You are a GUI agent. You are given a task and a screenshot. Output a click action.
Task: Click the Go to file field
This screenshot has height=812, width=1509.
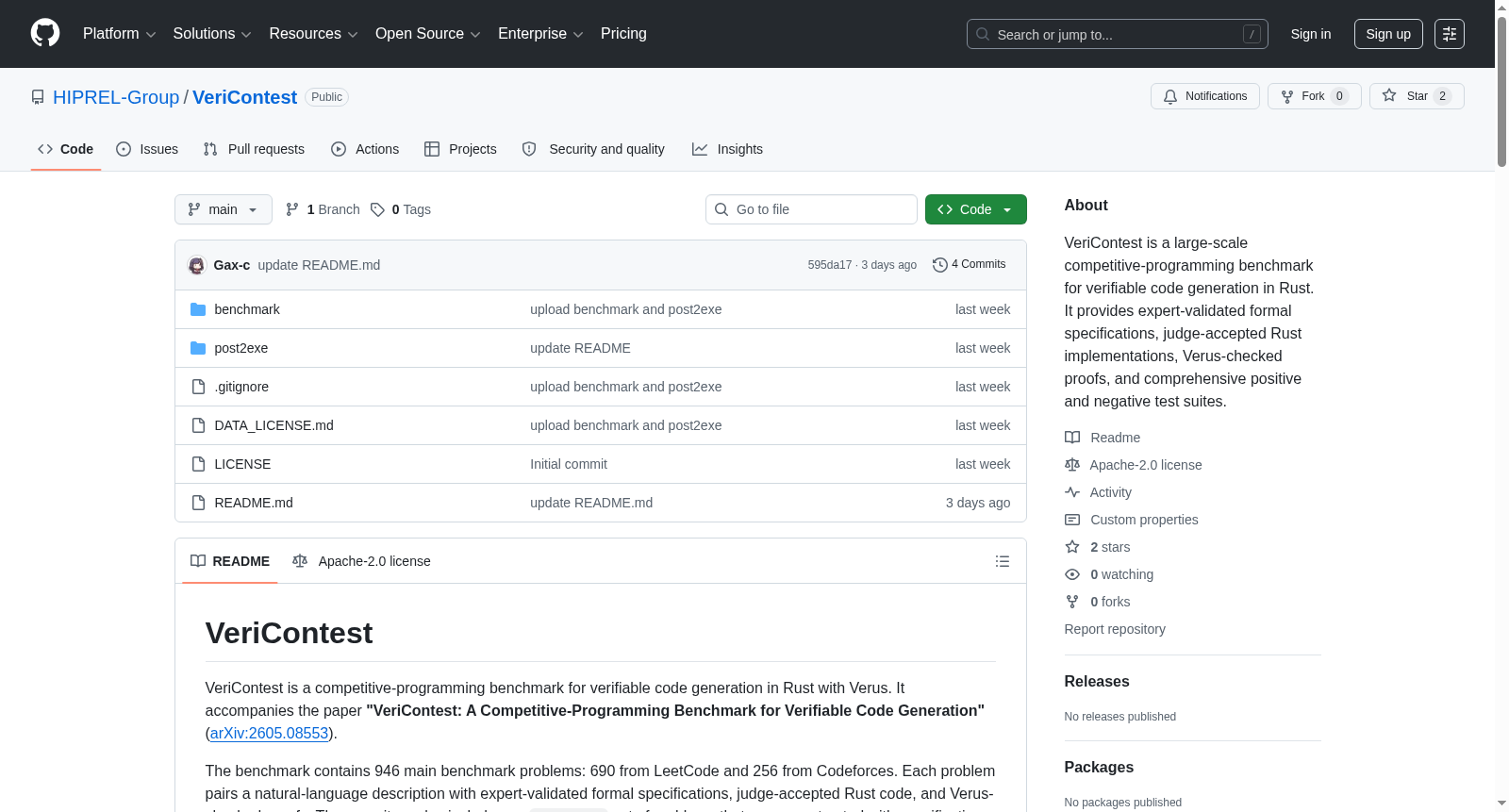click(811, 209)
